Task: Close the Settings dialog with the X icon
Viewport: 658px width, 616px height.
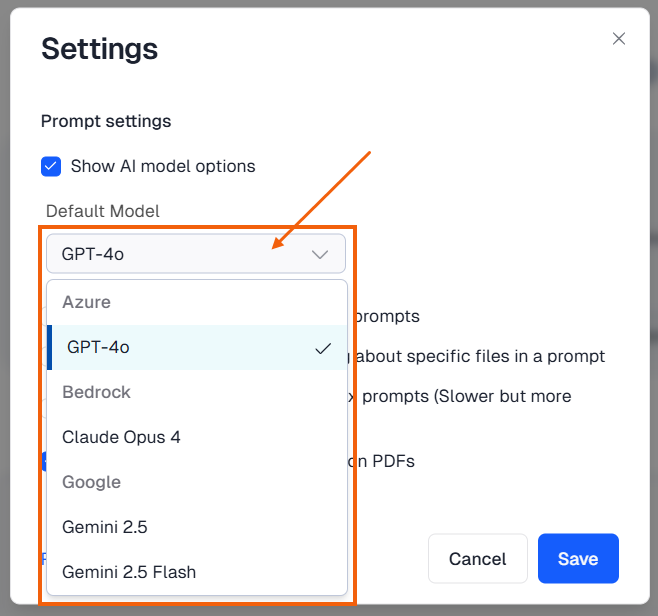Action: coord(619,39)
